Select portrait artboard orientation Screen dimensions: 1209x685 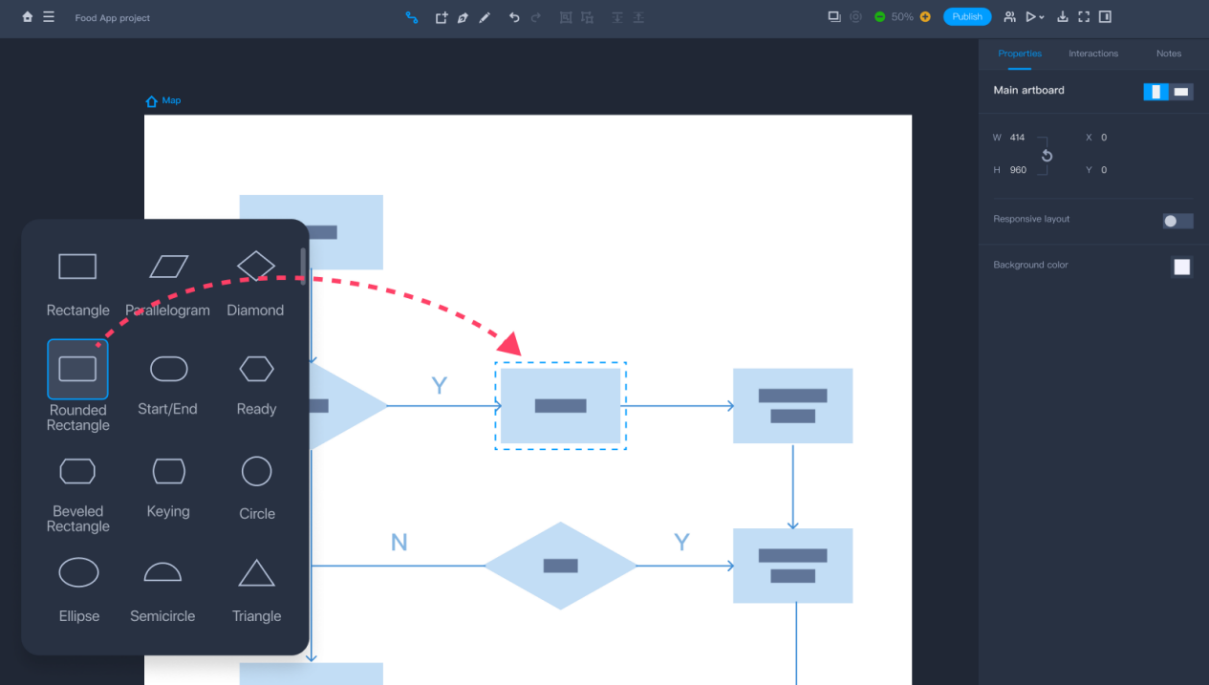tap(1156, 92)
